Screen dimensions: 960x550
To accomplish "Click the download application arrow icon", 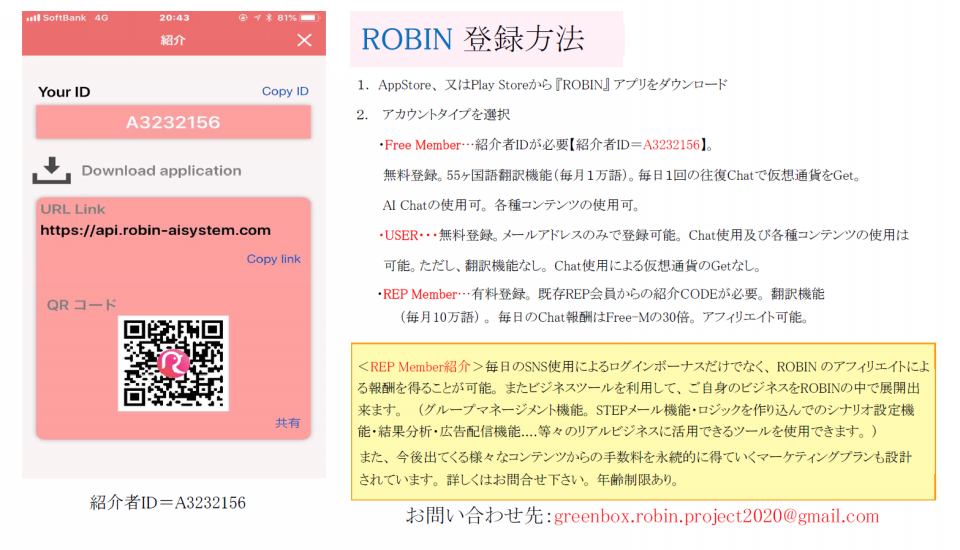I will 51,170.
